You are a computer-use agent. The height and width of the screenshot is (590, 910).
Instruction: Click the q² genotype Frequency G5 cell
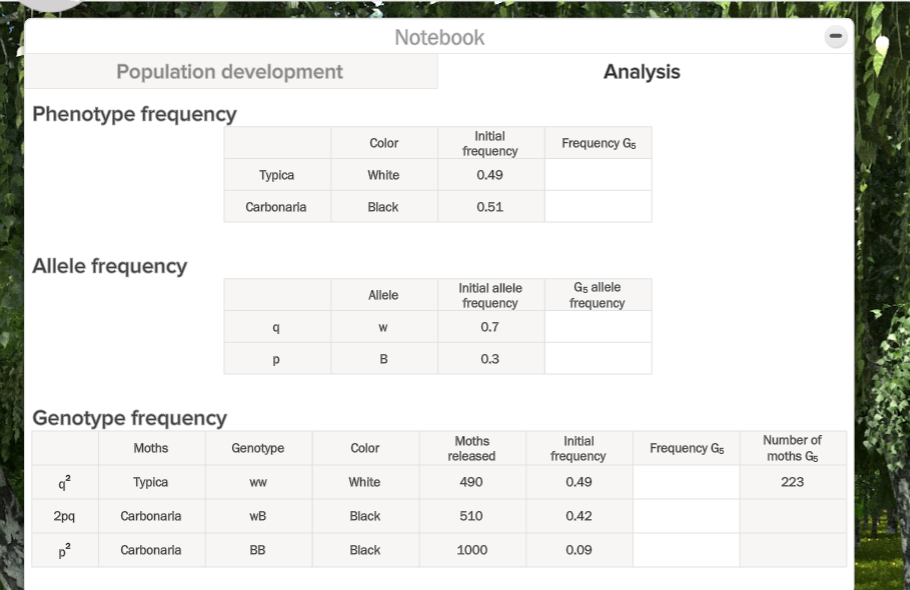686,482
